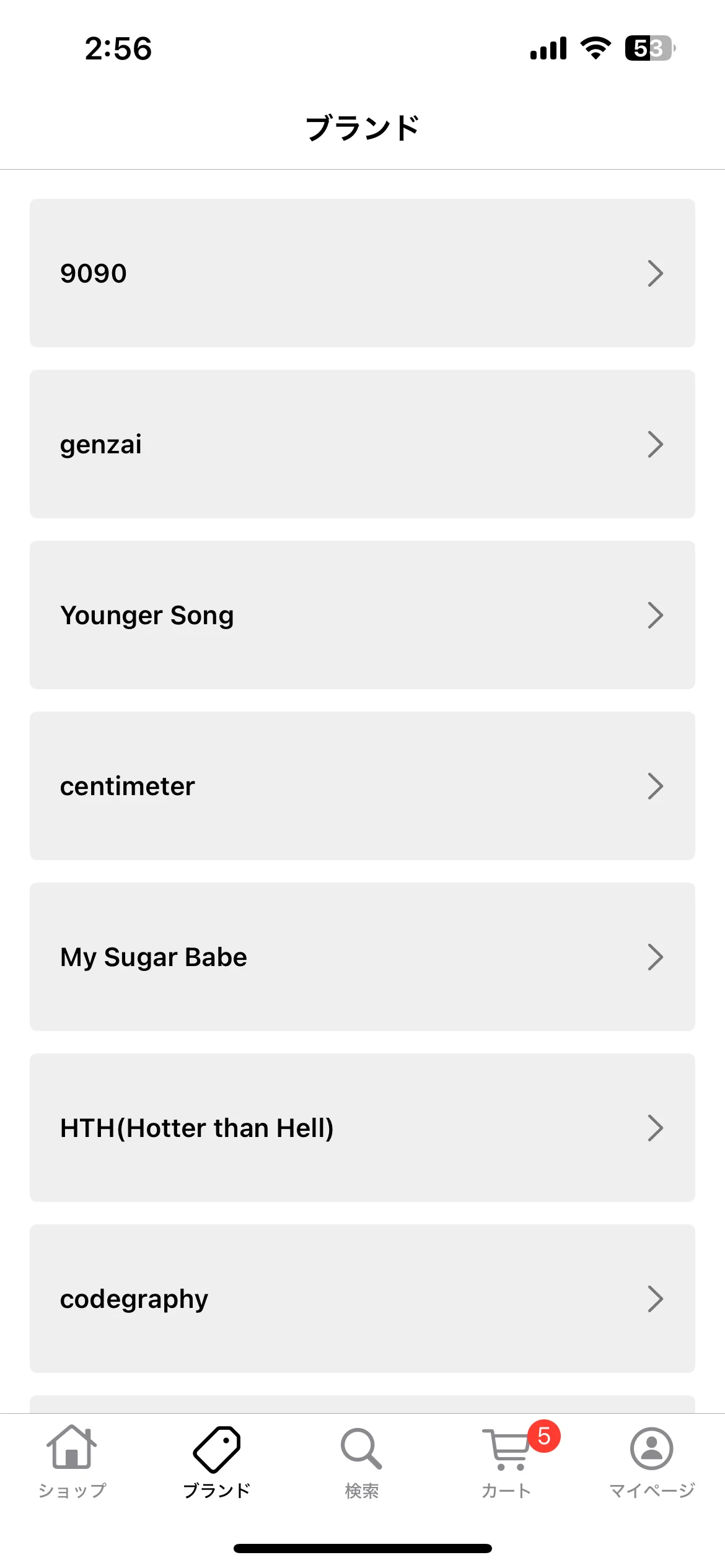Screen dimensions: 725x1568
Task: Select the マイページ tab label
Action: tap(651, 1491)
